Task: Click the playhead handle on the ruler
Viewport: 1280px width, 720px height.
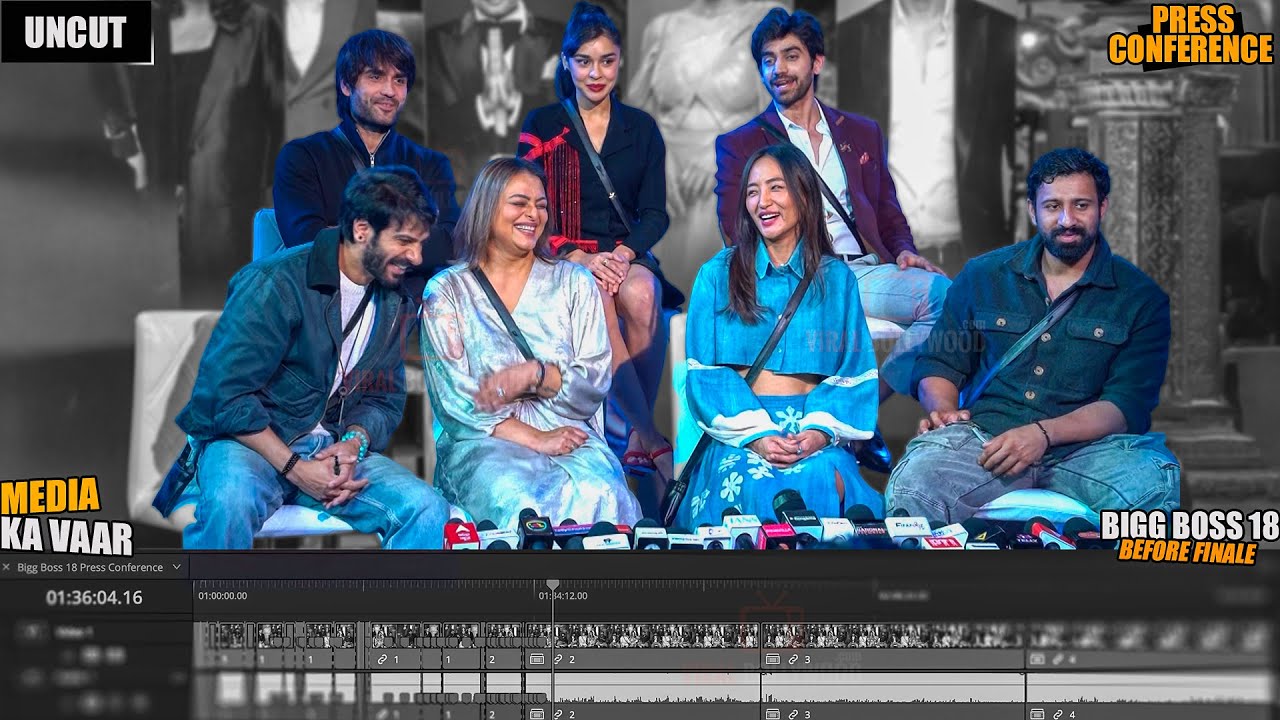Action: tap(552, 585)
